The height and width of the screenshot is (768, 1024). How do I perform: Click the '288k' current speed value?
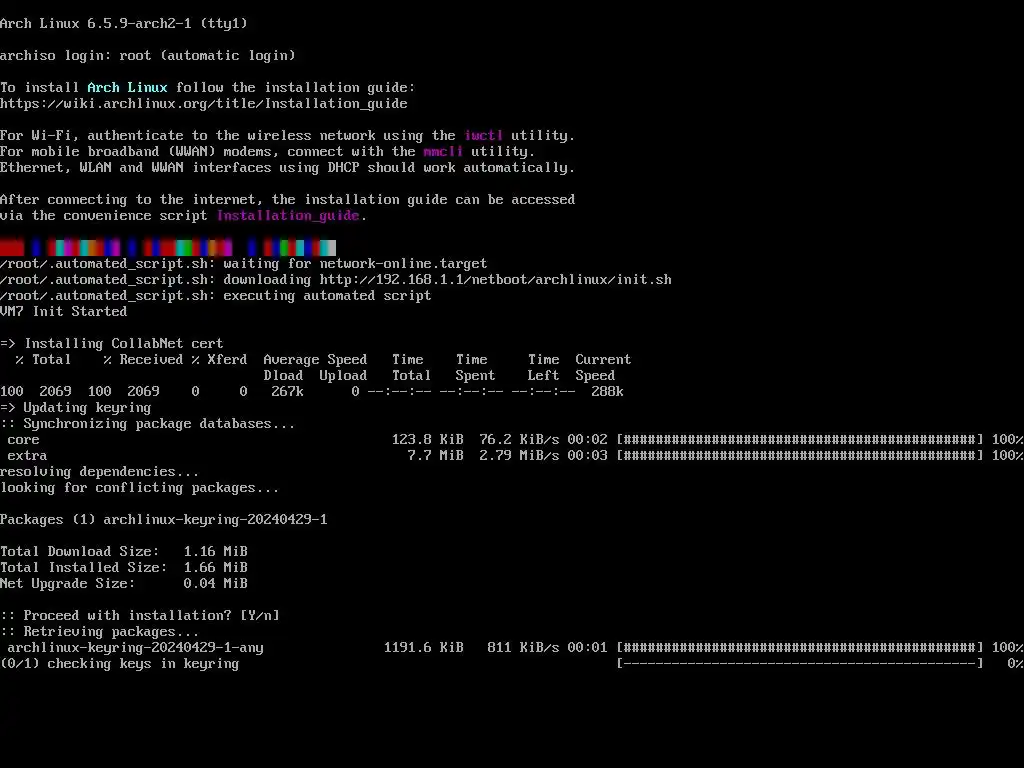coord(607,391)
